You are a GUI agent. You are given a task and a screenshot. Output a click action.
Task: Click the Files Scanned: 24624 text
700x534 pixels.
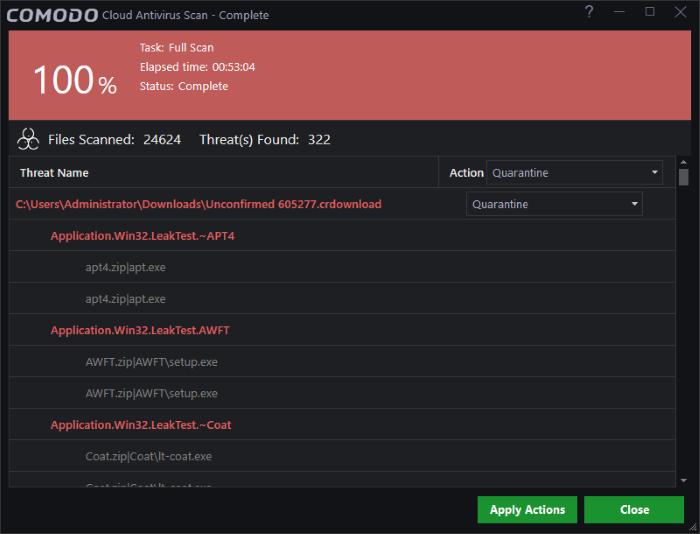(115, 140)
